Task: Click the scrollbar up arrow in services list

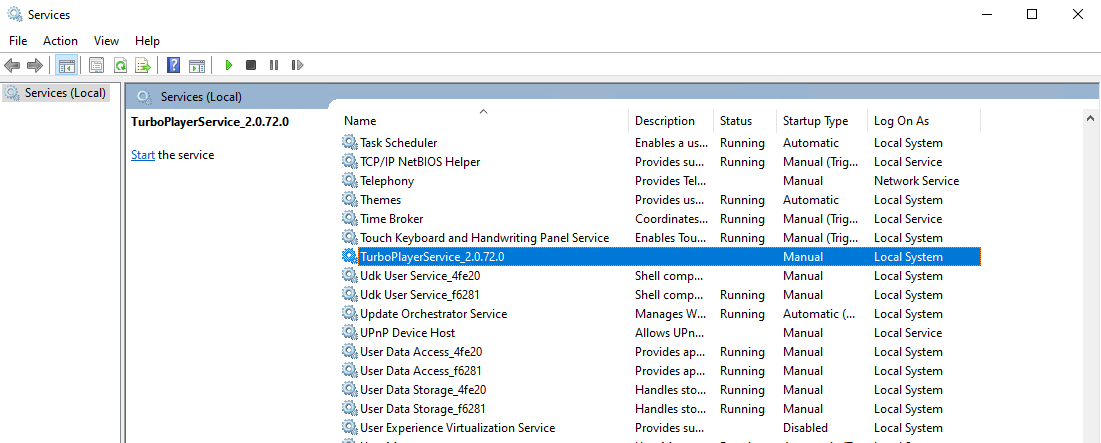Action: point(1091,119)
